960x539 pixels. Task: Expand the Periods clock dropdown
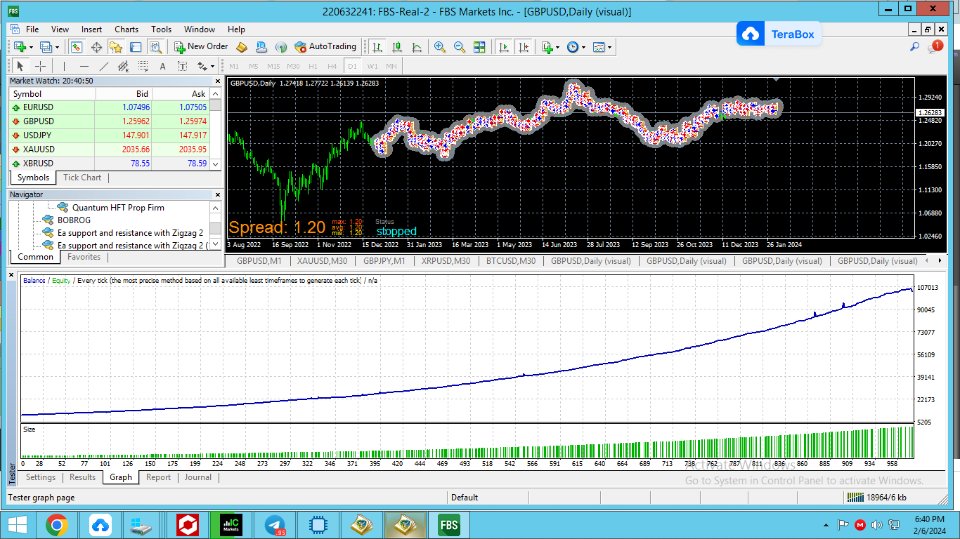click(583, 47)
